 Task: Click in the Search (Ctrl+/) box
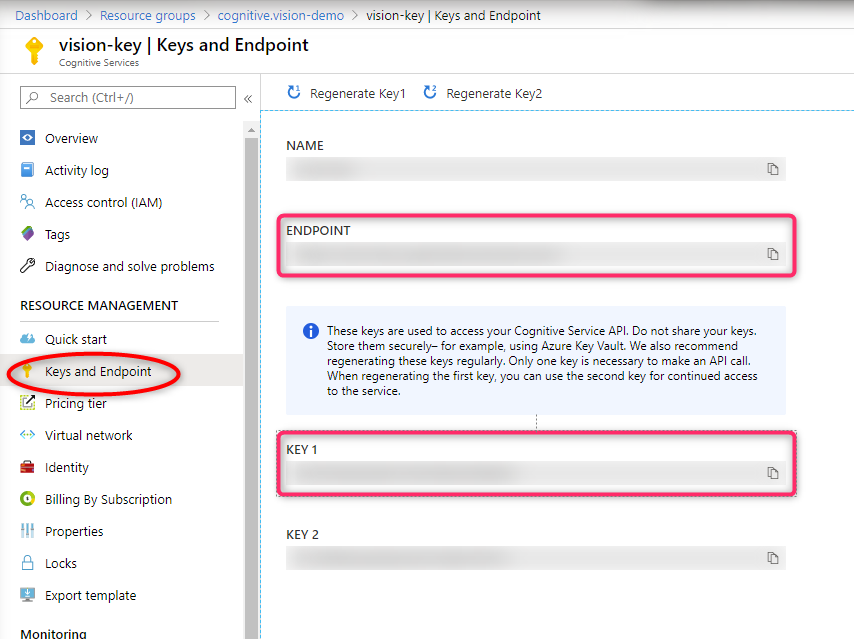coord(128,98)
